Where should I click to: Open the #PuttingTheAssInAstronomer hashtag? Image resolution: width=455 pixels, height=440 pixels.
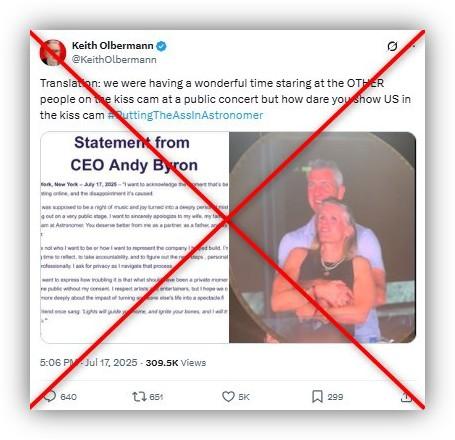point(185,115)
